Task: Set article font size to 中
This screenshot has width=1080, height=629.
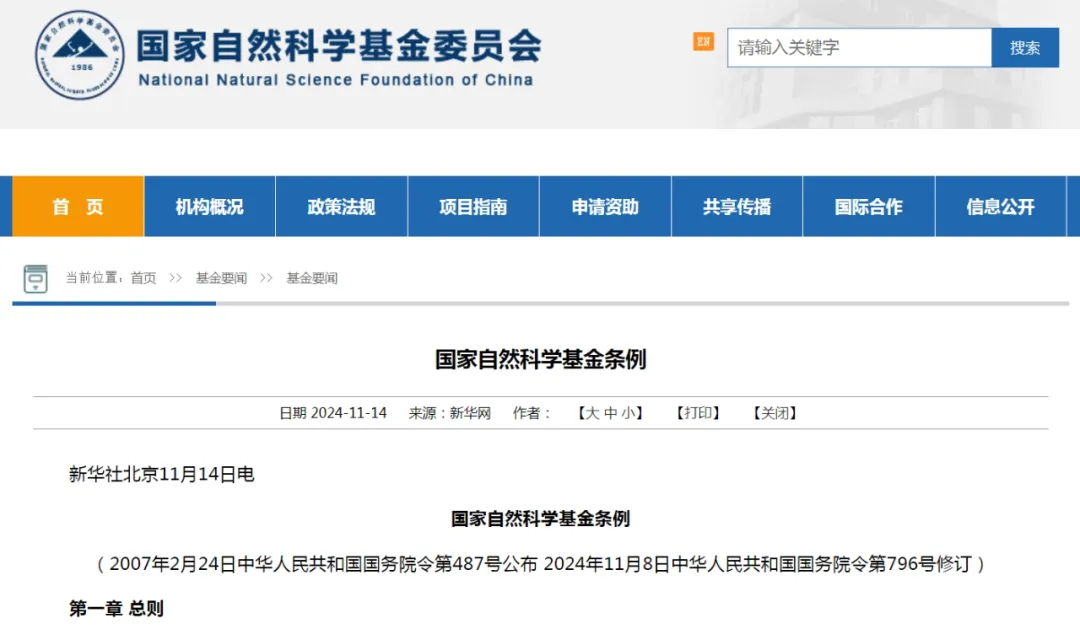Action: pyautogui.click(x=610, y=413)
